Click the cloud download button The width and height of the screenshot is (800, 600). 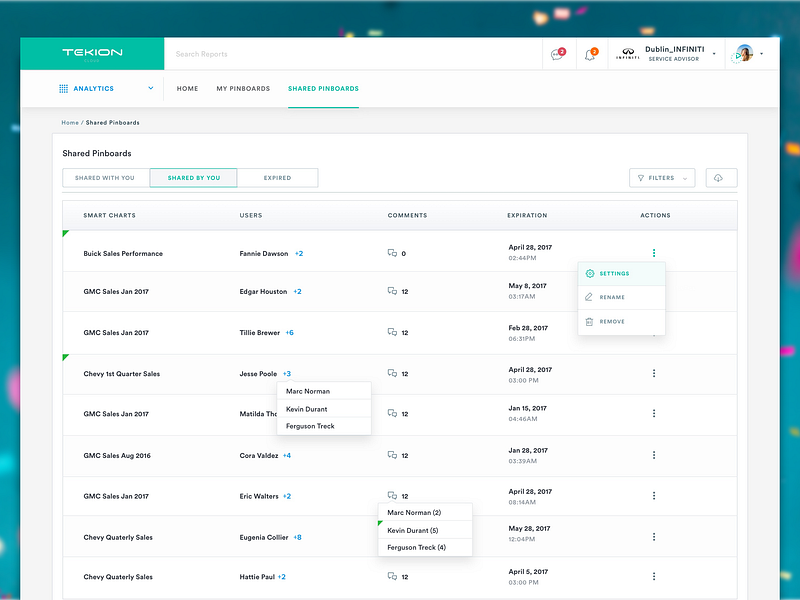click(721, 178)
